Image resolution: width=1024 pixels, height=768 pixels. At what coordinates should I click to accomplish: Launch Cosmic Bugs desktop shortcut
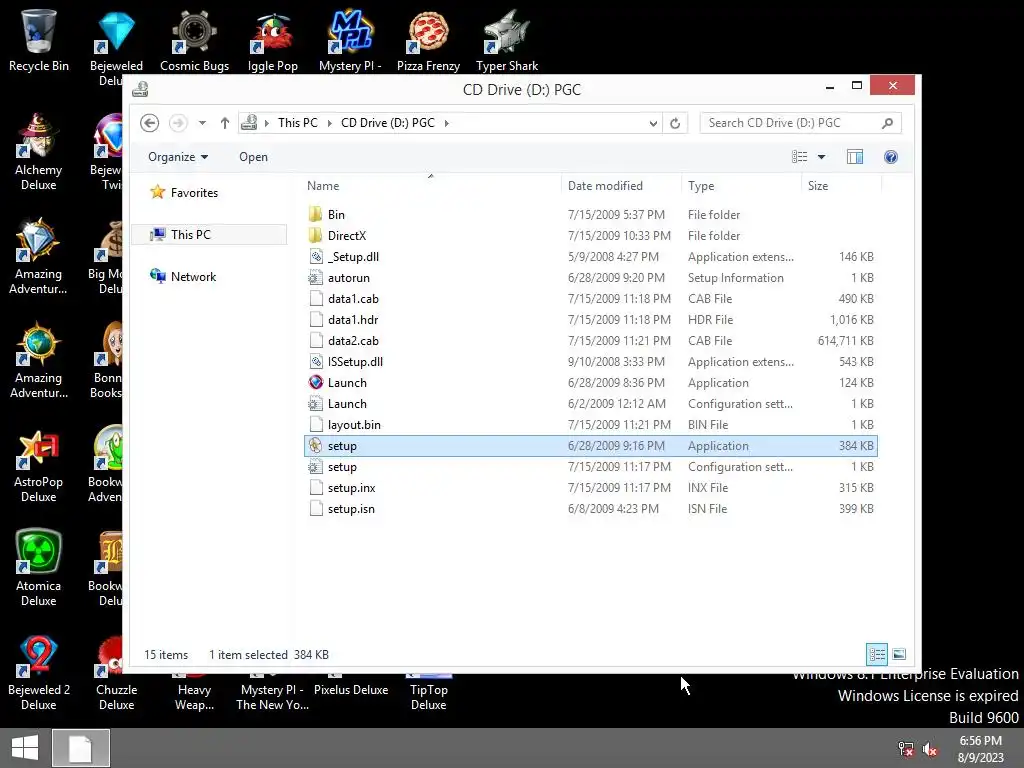click(194, 40)
